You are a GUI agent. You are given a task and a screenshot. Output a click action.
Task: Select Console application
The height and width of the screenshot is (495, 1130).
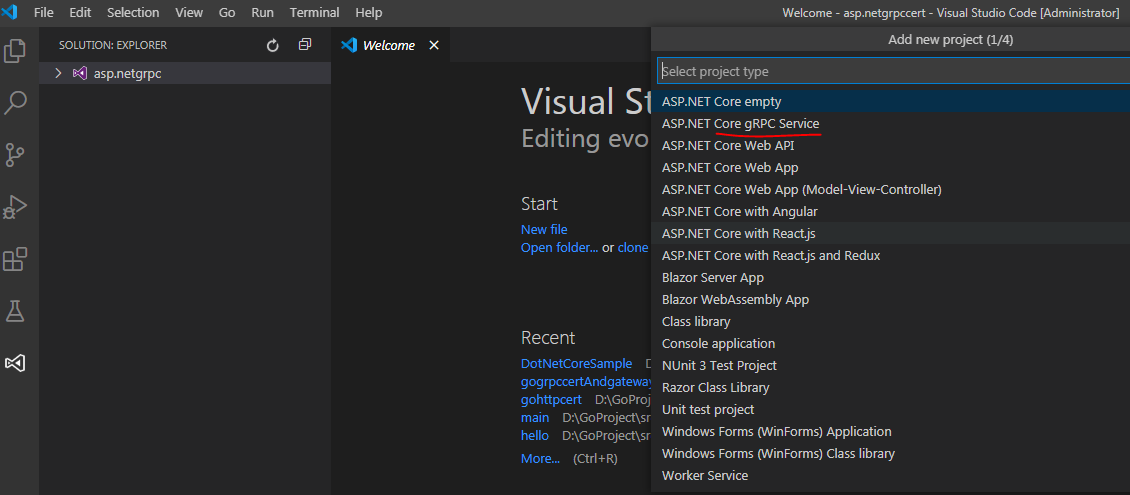tap(890, 344)
